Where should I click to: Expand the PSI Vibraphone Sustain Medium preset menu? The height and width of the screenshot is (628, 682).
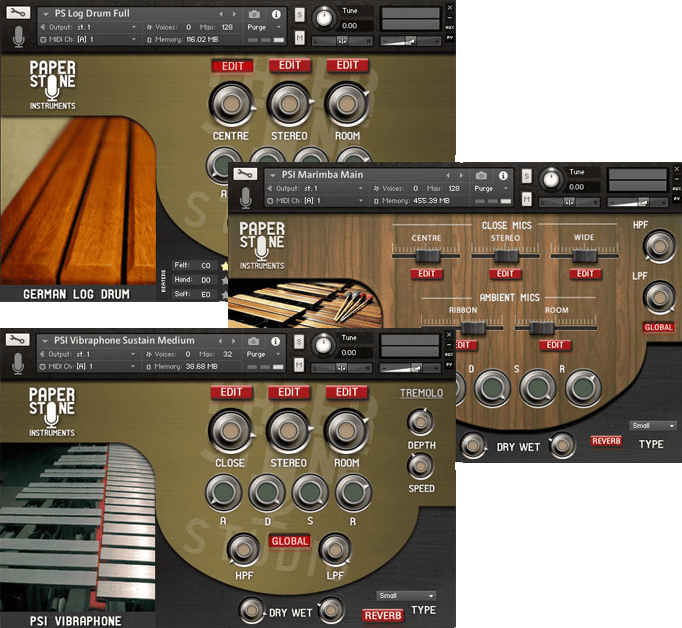click(45, 341)
